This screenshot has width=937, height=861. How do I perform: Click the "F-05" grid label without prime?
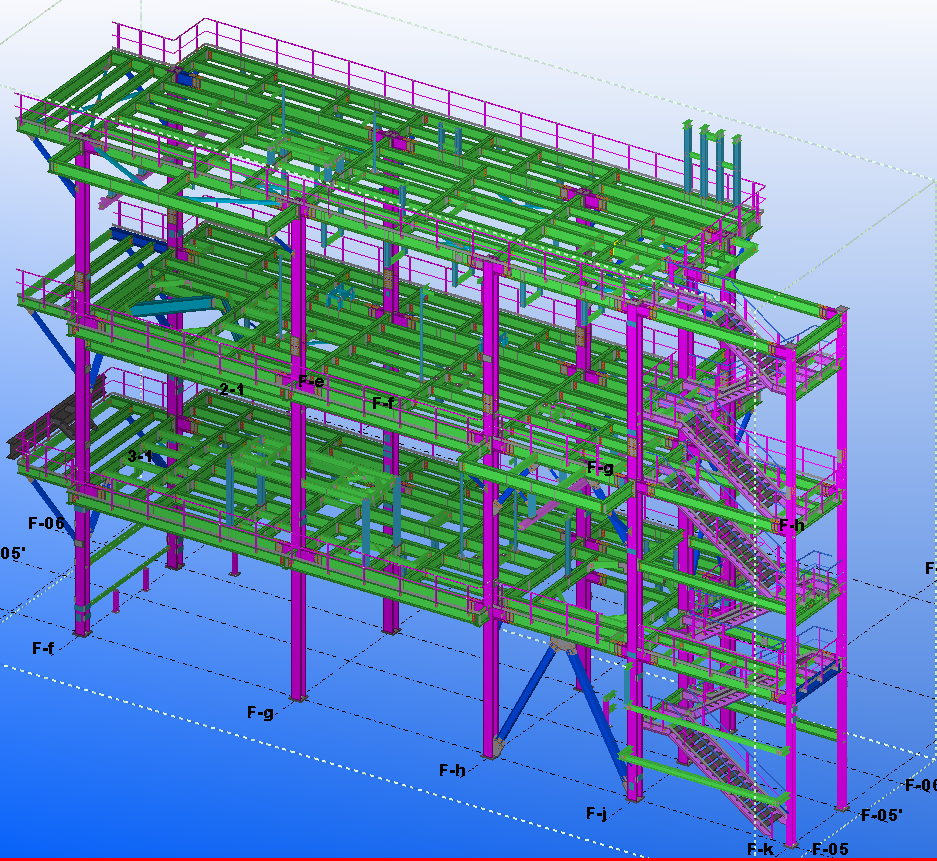tap(830, 849)
